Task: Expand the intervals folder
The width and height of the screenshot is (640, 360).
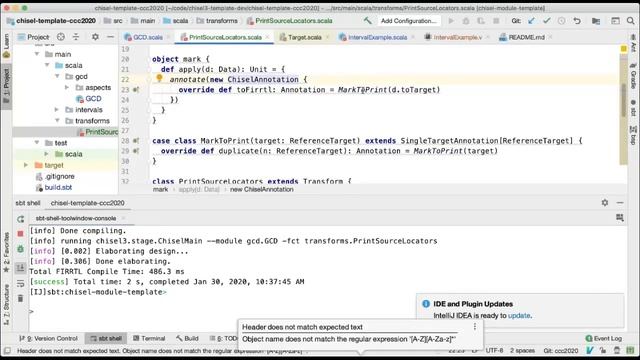Action: [x=57, y=109]
